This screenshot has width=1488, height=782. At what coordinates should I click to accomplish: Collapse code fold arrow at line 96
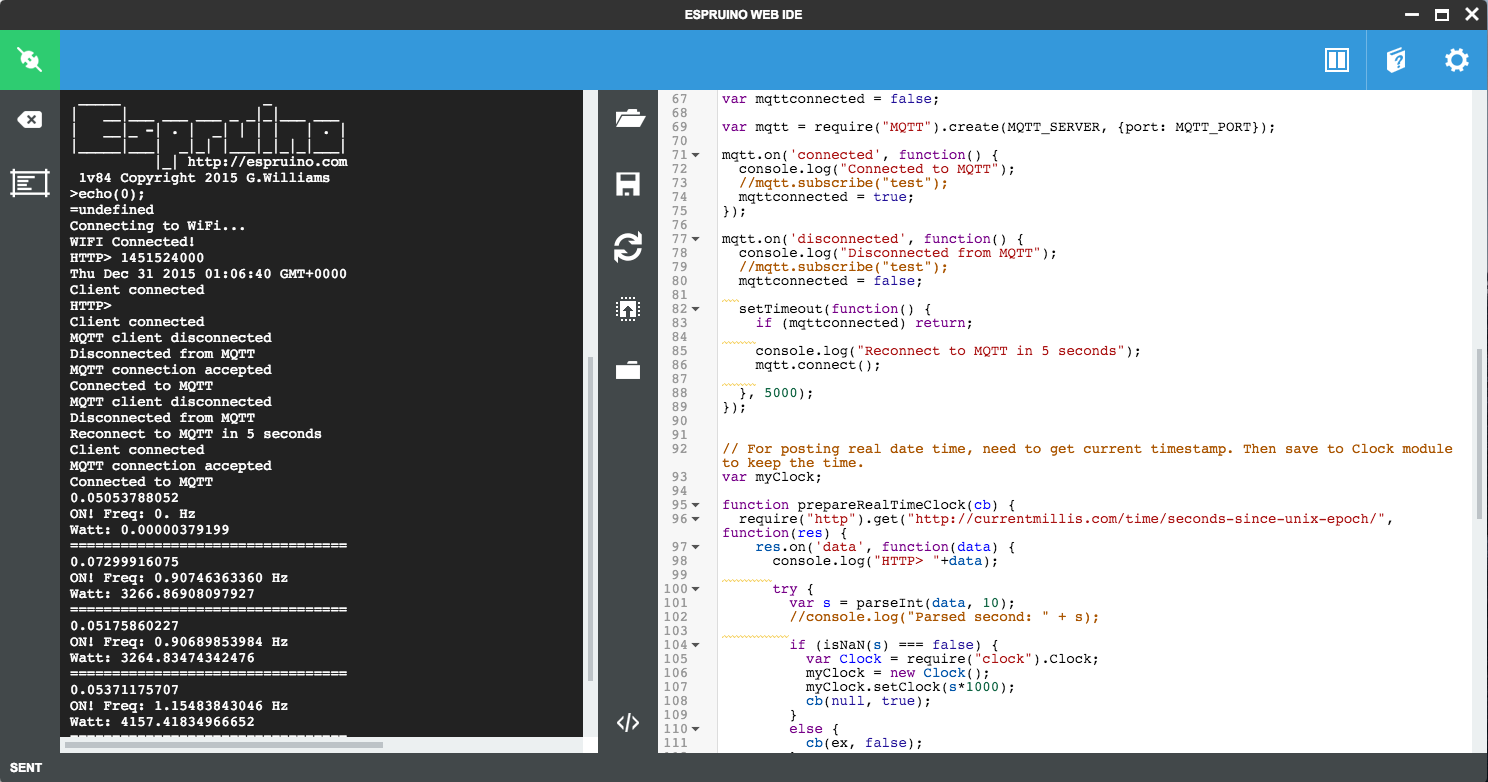697,519
